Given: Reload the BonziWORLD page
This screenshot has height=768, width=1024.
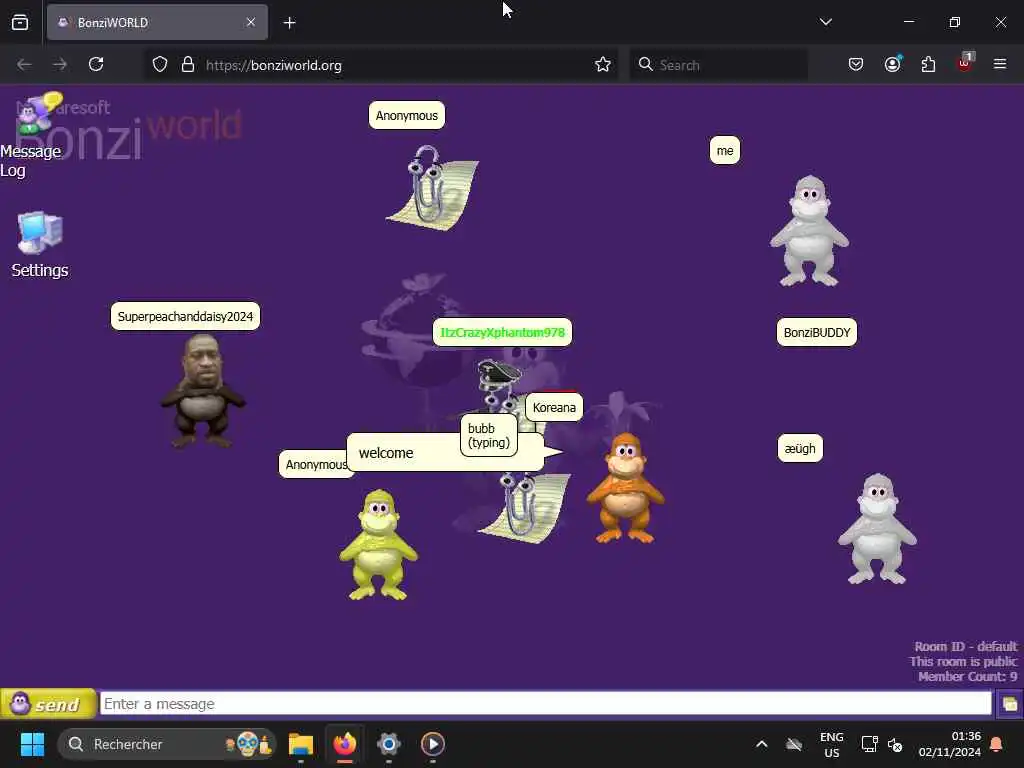Looking at the screenshot, I should coord(96,65).
